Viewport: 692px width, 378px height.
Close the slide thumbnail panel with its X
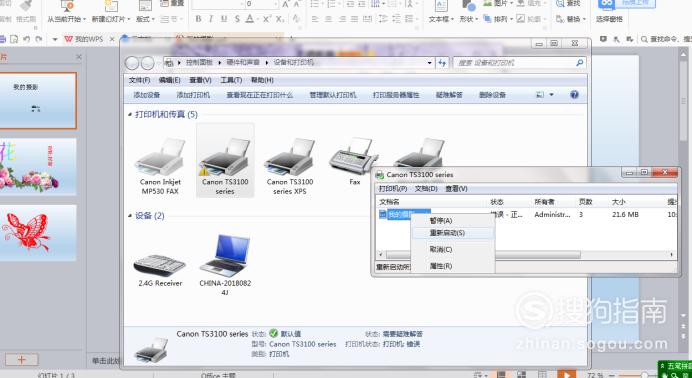(x=79, y=57)
